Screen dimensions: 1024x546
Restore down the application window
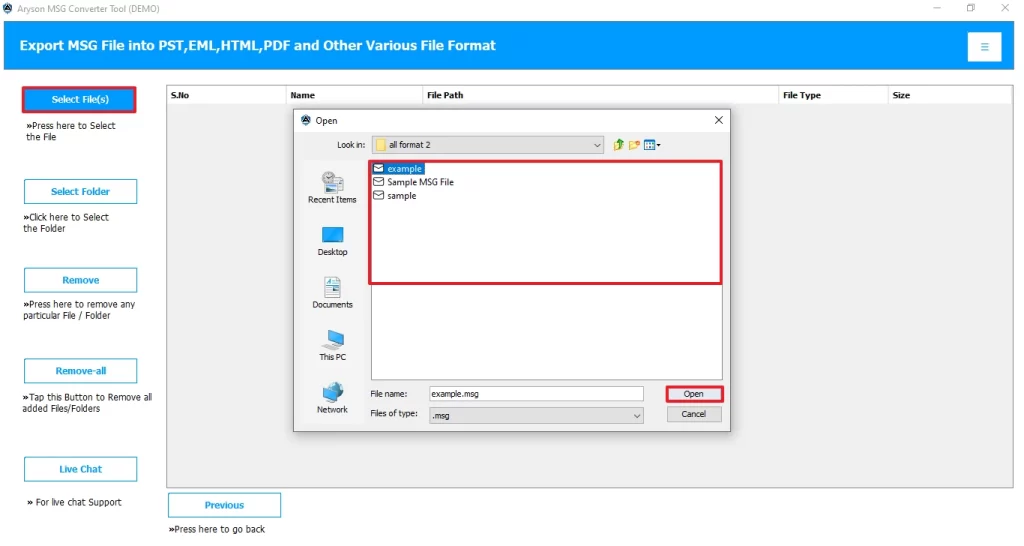tap(970, 8)
